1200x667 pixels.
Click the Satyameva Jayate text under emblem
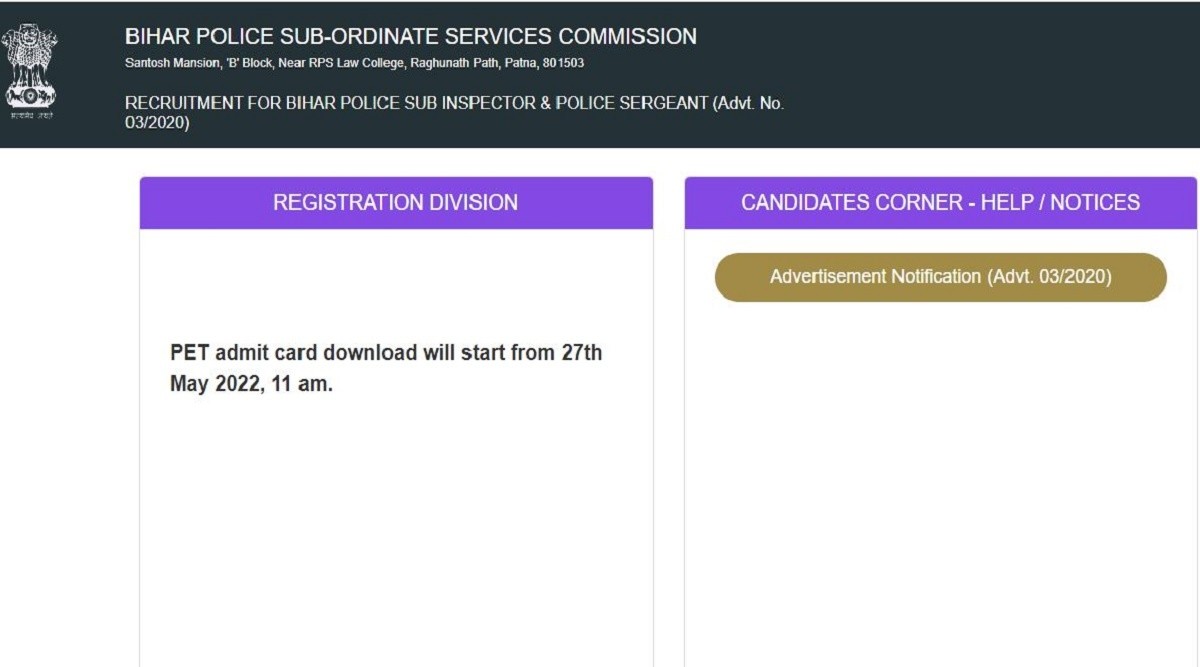[x=31, y=115]
